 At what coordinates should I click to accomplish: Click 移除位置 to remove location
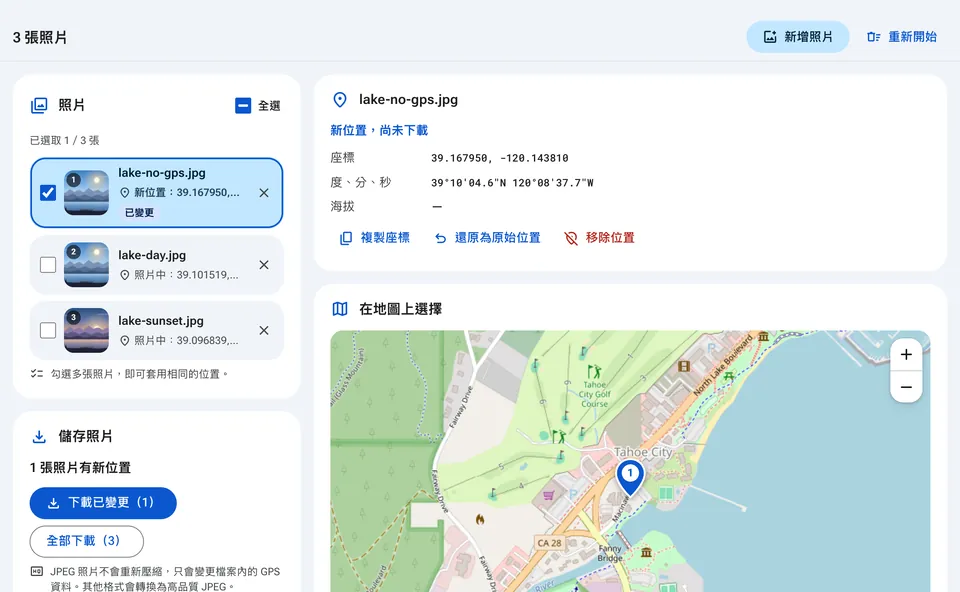click(599, 238)
